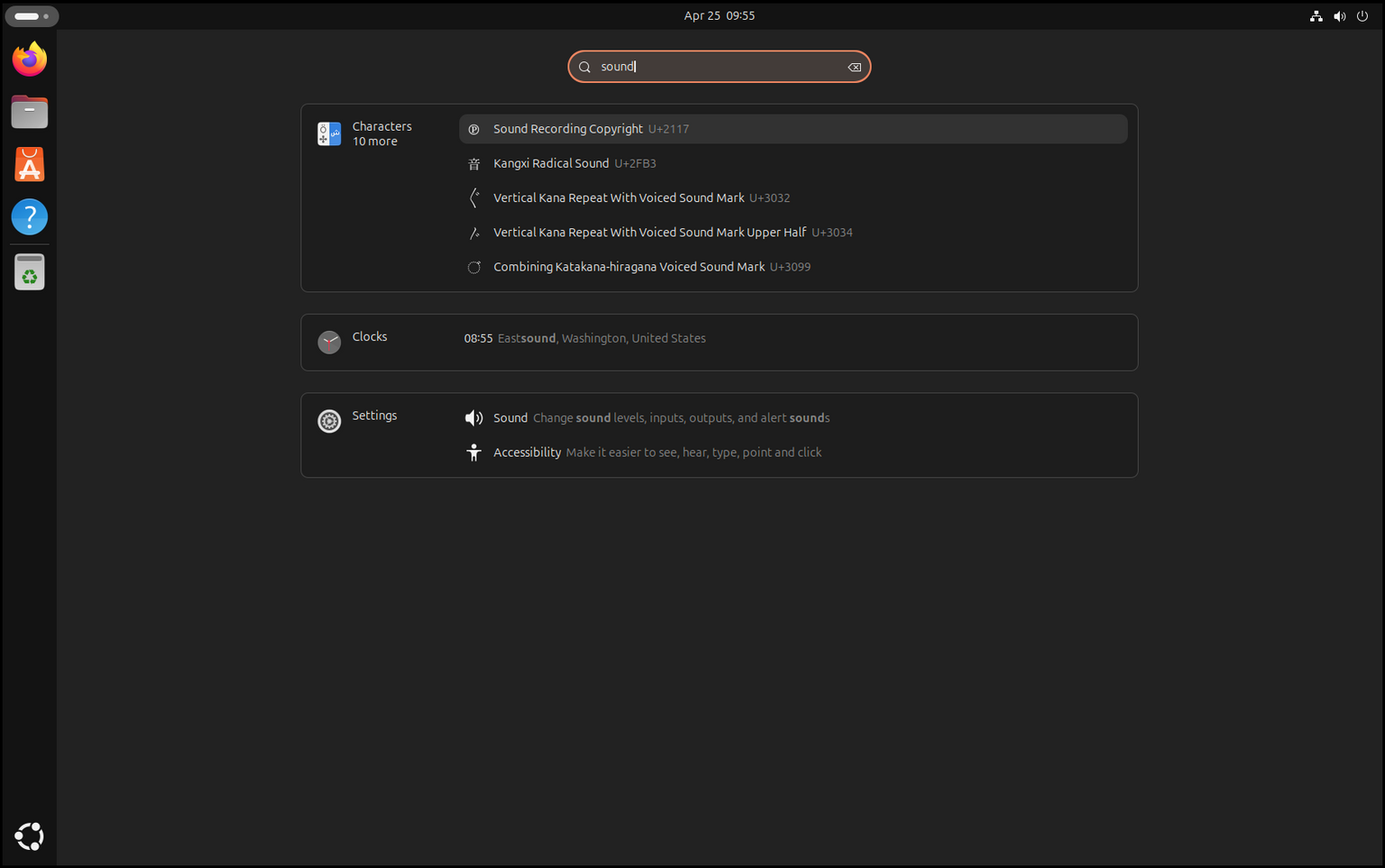Viewport: 1385px width, 868px height.
Task: Launch App Center from the dock
Action: point(29,164)
